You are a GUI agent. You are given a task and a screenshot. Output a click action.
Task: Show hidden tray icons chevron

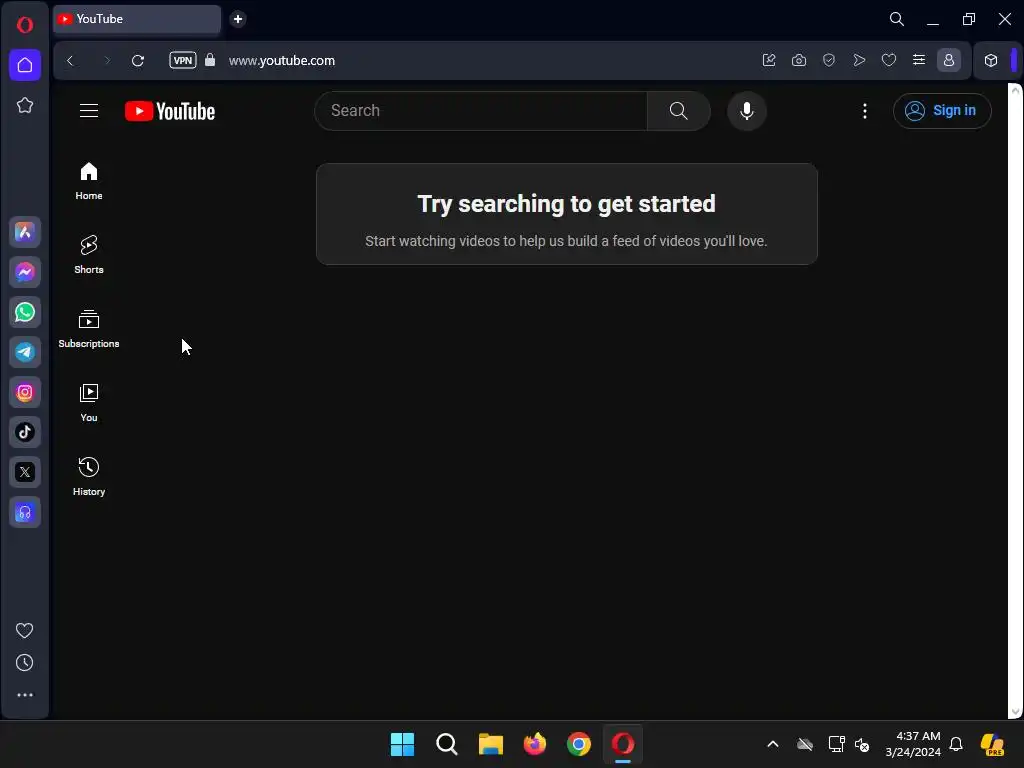(773, 744)
